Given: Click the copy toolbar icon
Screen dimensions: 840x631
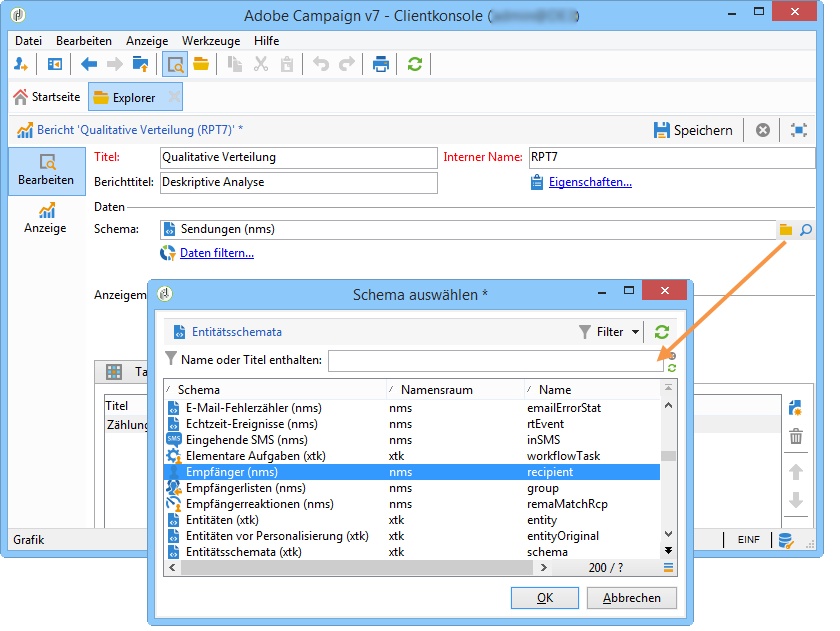Looking at the screenshot, I should click(235, 64).
